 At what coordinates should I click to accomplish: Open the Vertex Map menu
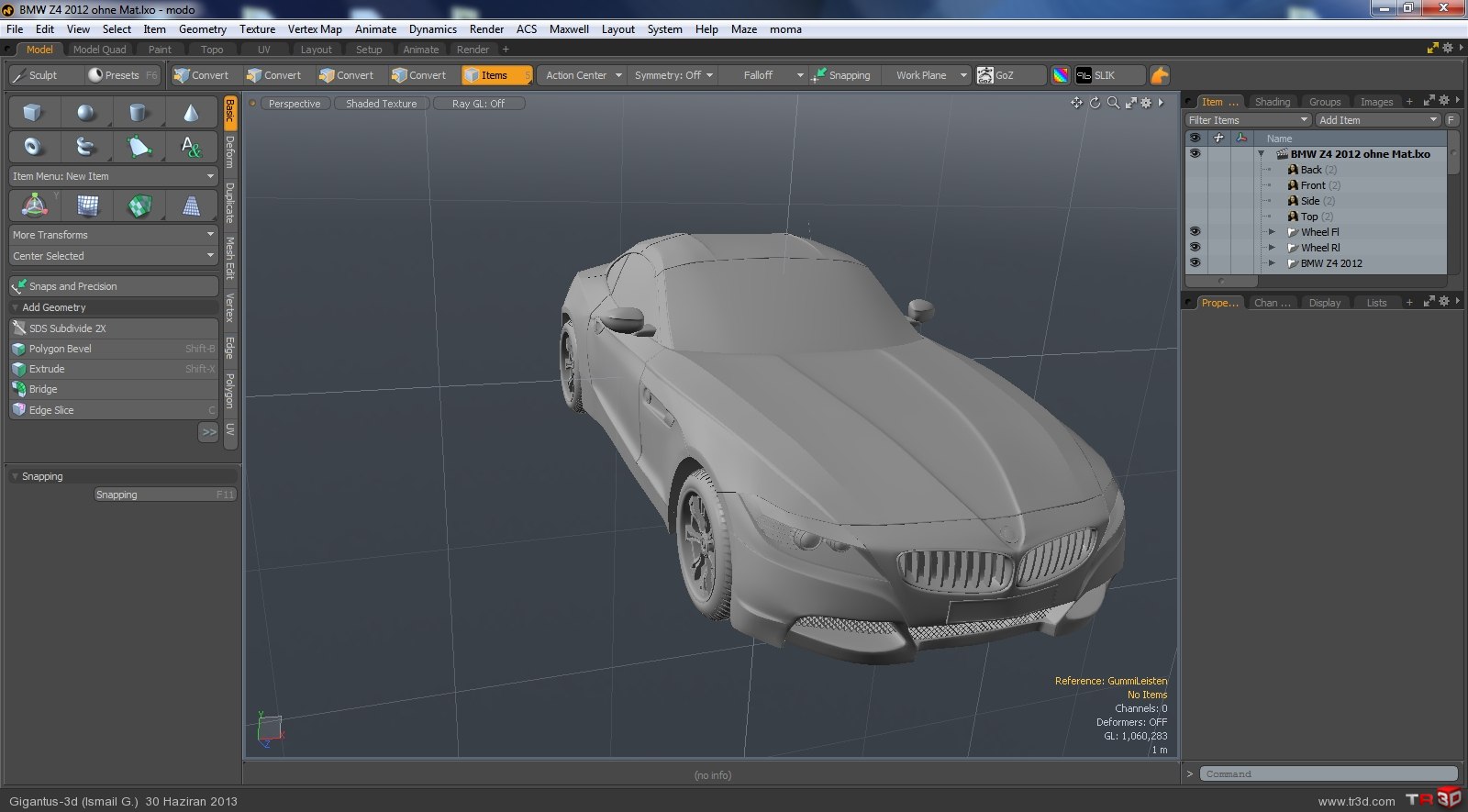[315, 29]
